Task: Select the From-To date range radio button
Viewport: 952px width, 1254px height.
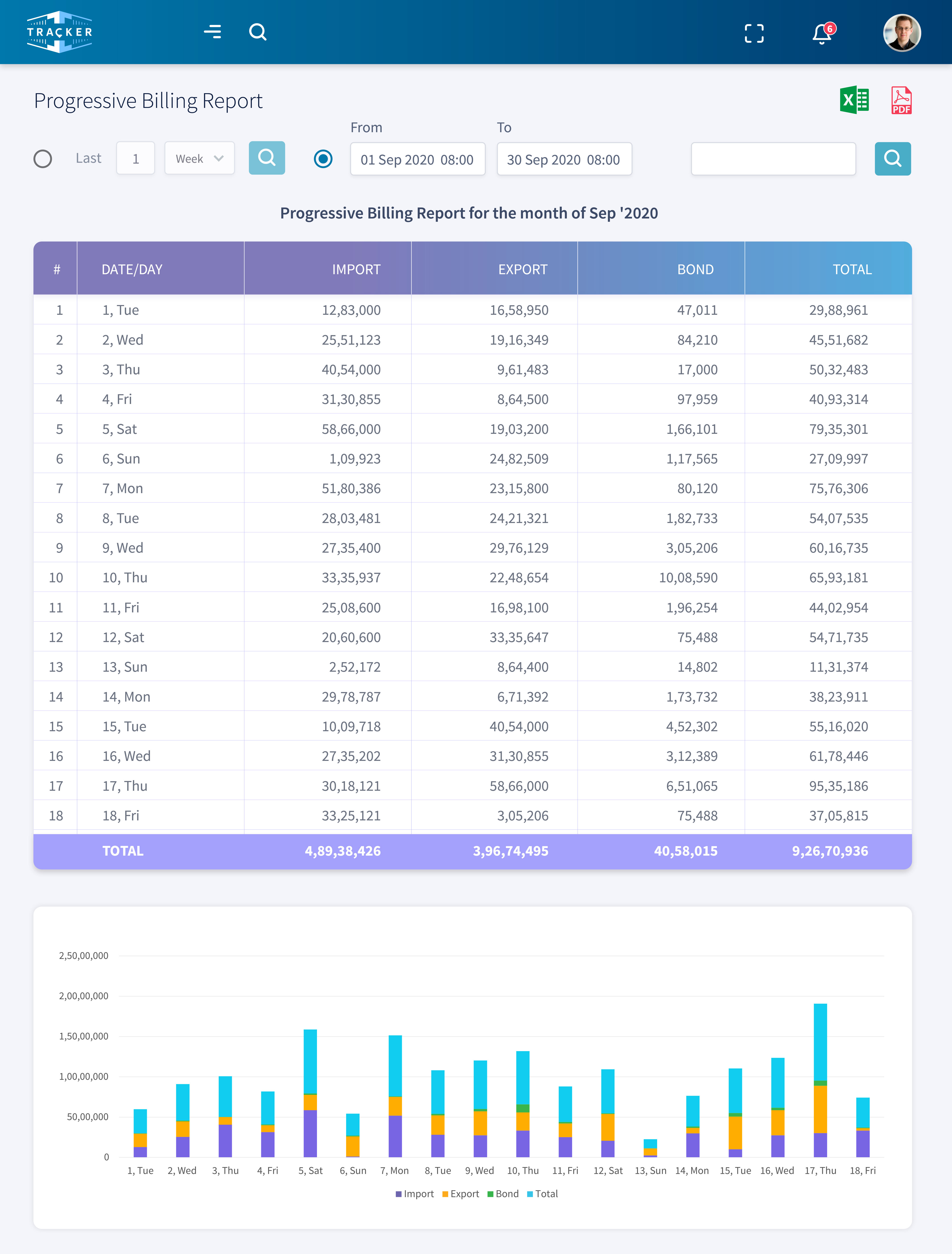Action: click(323, 159)
